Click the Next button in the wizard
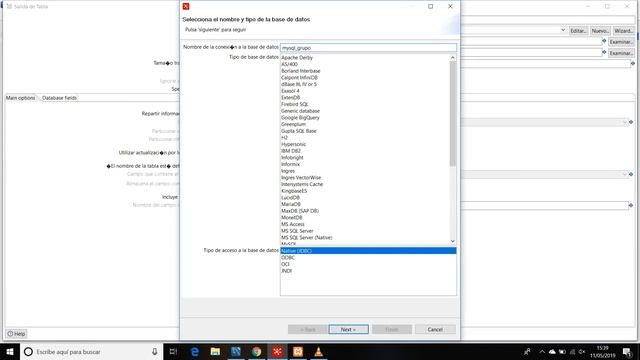 [348, 329]
